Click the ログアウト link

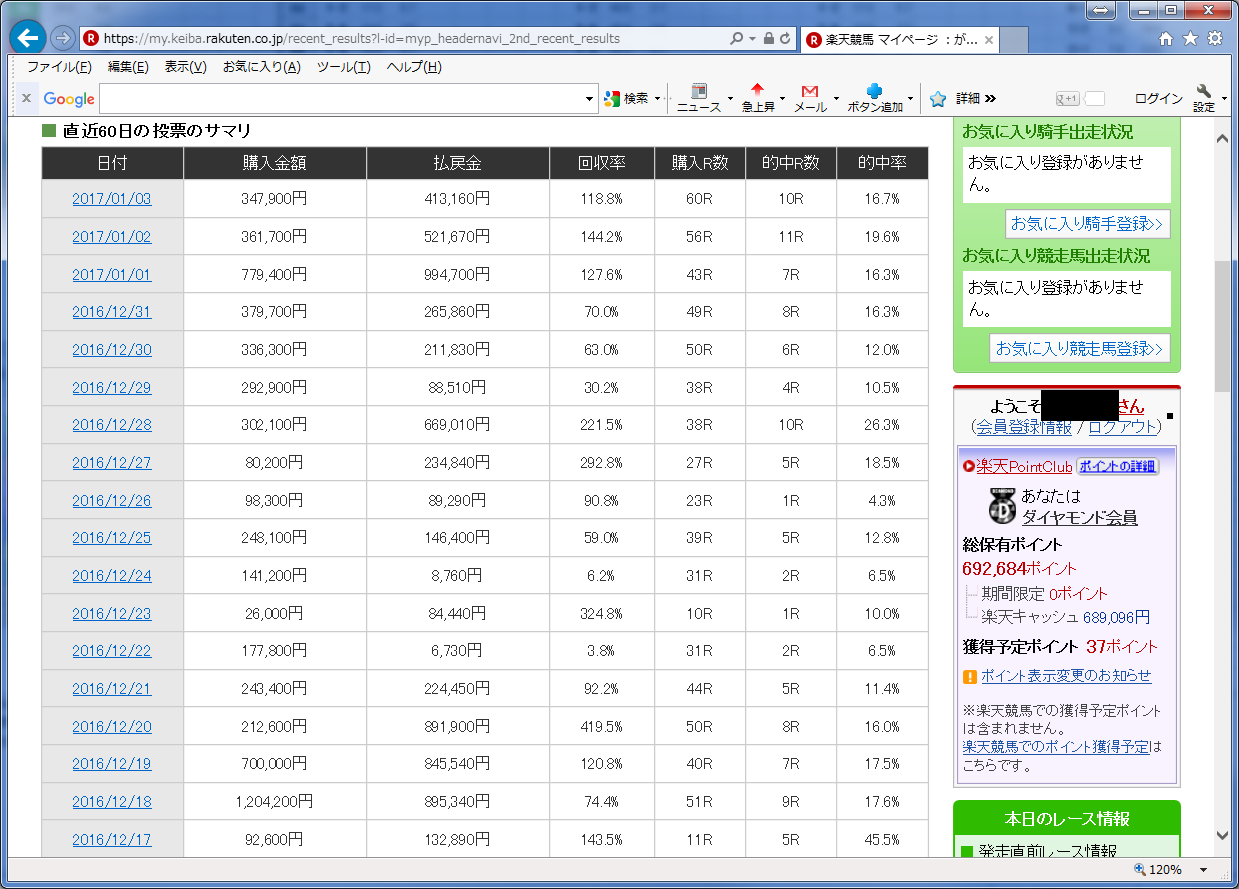(x=1123, y=427)
